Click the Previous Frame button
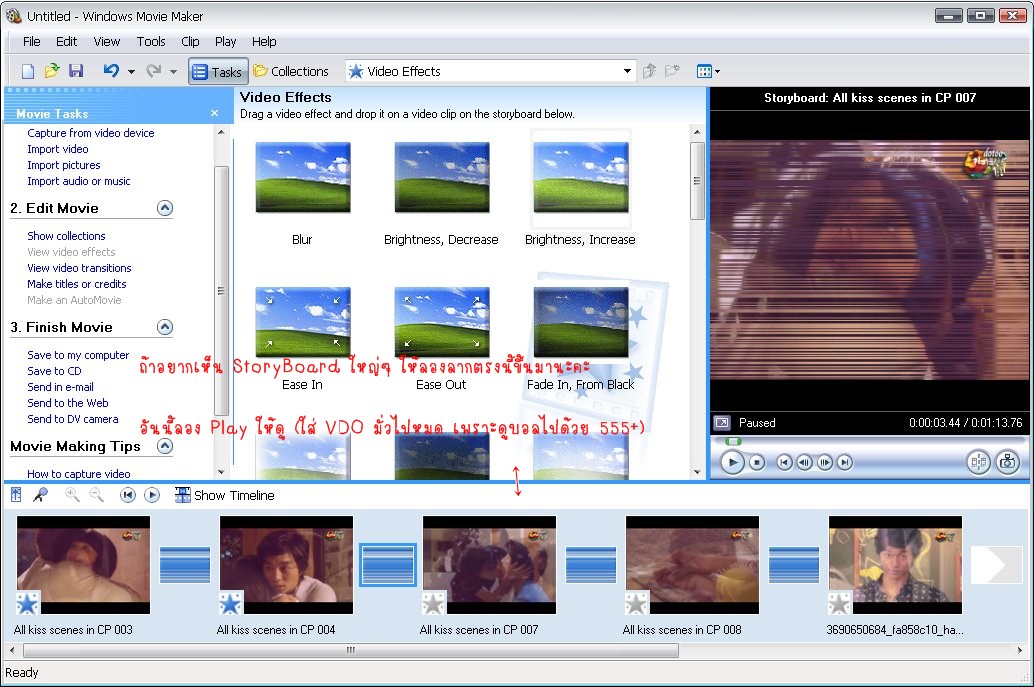 tap(805, 462)
